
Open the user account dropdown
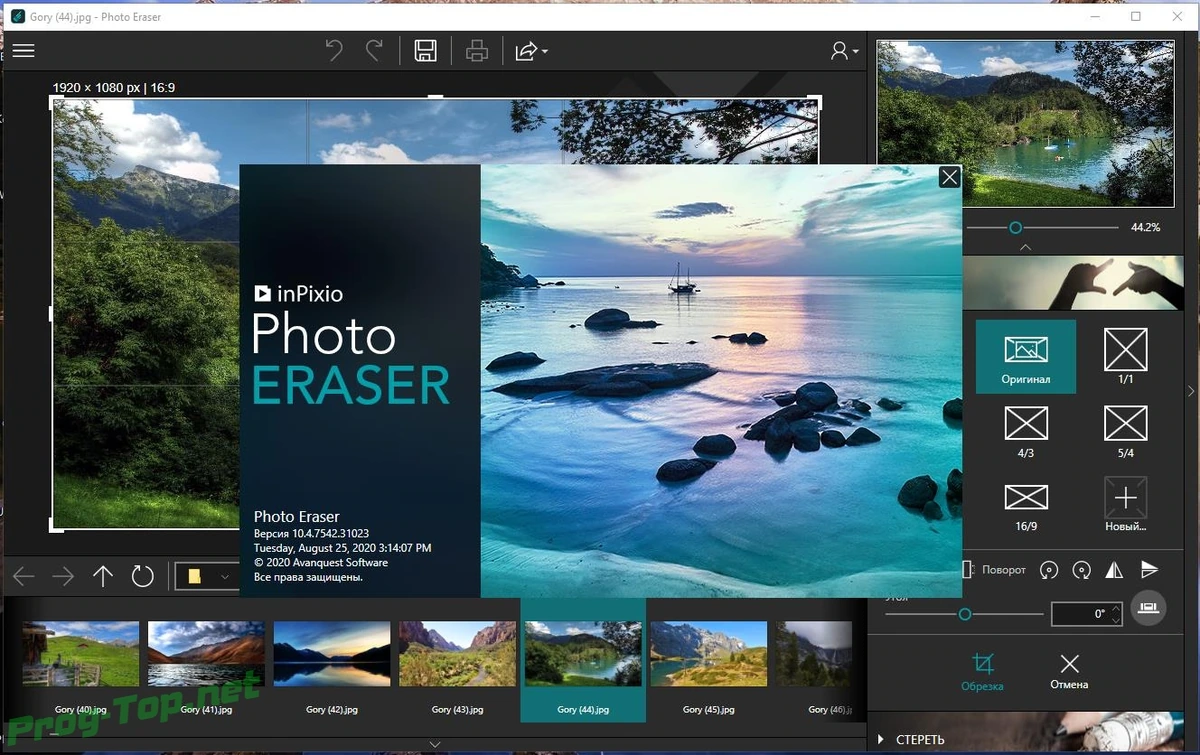click(x=845, y=51)
